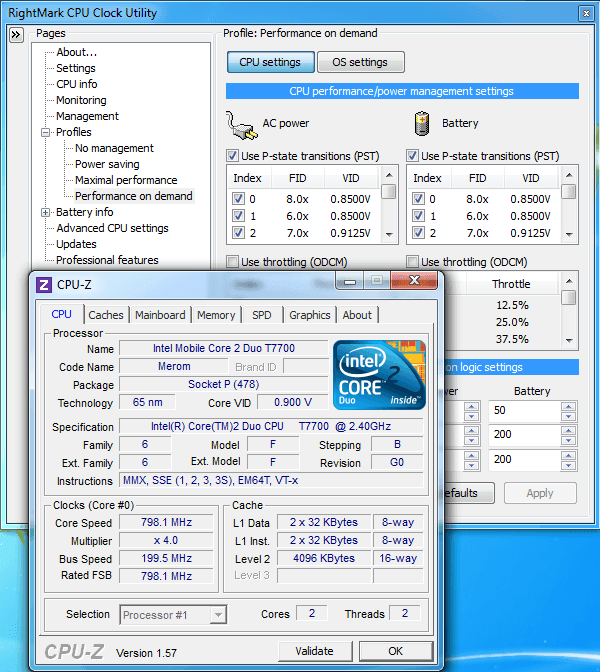Uncheck AC power P-state index 2

238,233
